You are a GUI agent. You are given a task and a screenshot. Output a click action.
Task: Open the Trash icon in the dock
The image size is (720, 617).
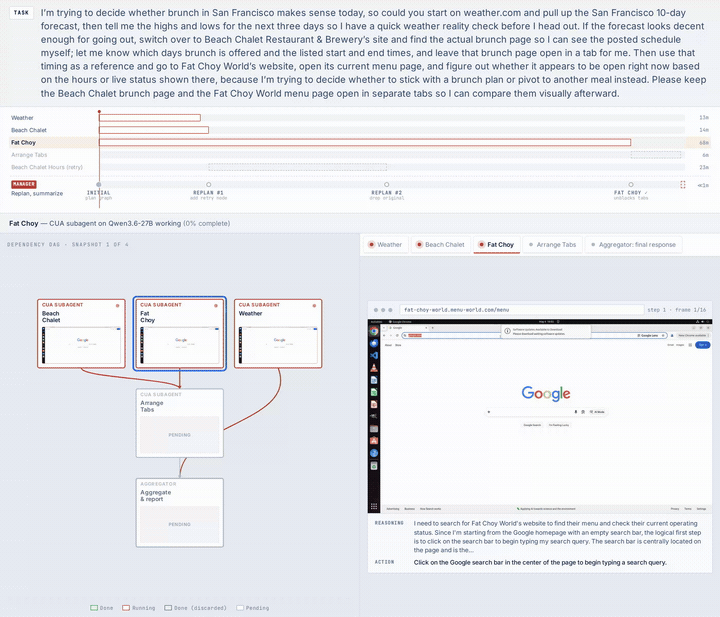[x=374, y=466]
